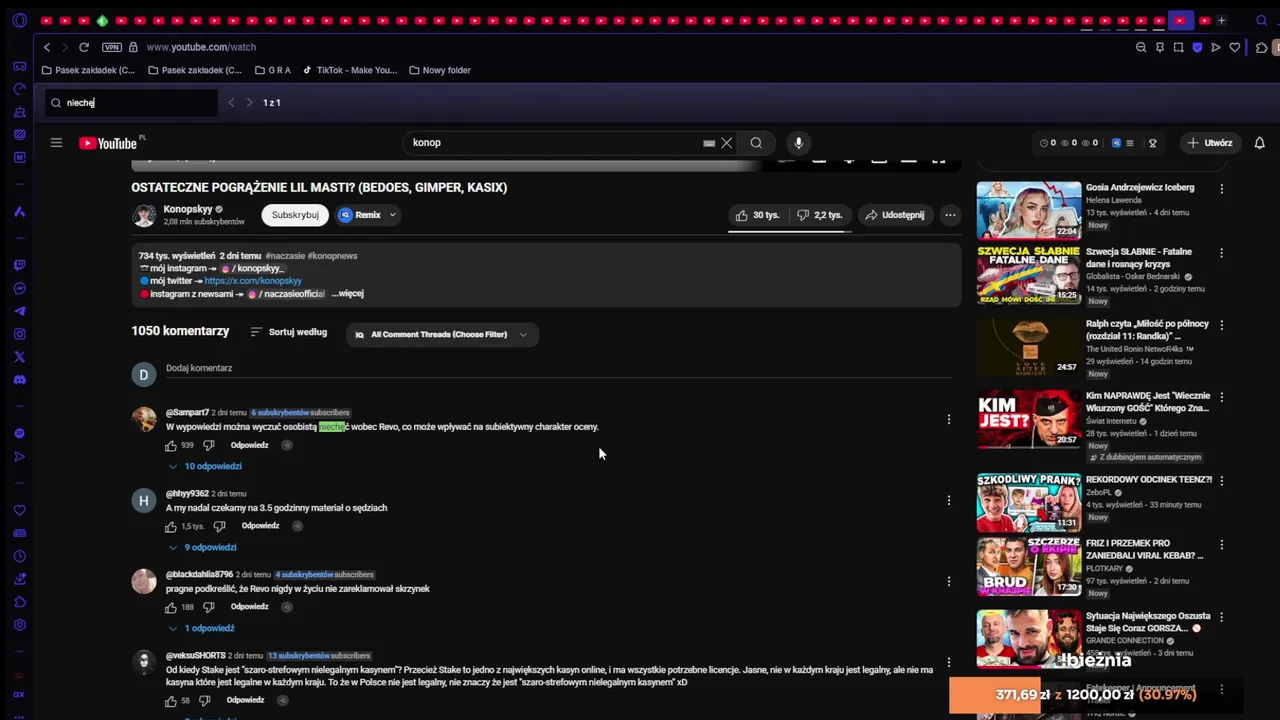The height and width of the screenshot is (720, 1280).
Task: Open snapshot tool in address bar
Action: pyautogui.click(x=1178, y=47)
